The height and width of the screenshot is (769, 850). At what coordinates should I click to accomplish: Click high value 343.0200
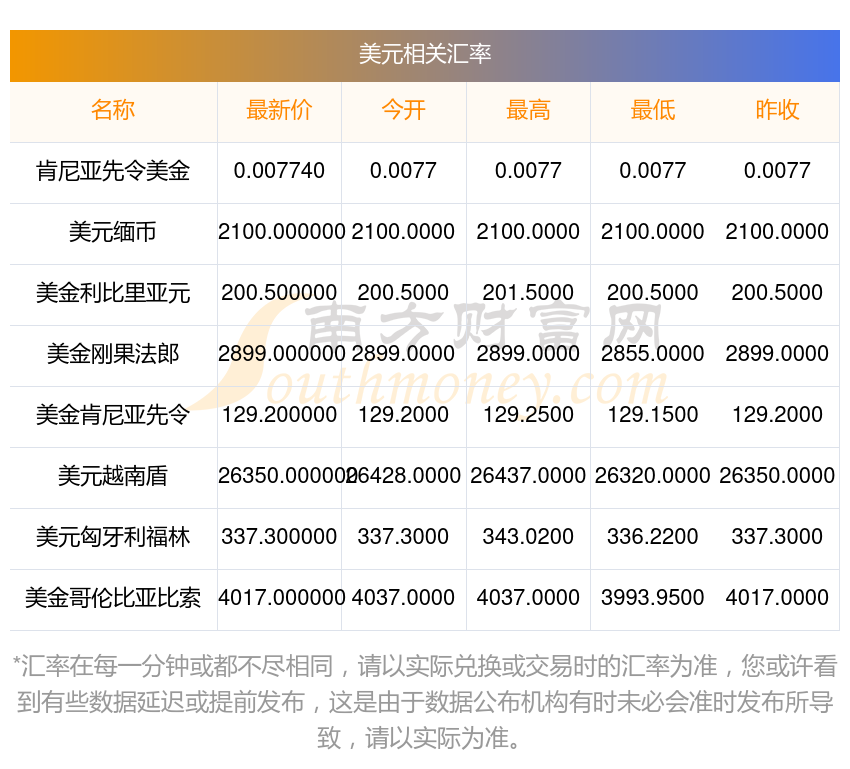point(528,537)
